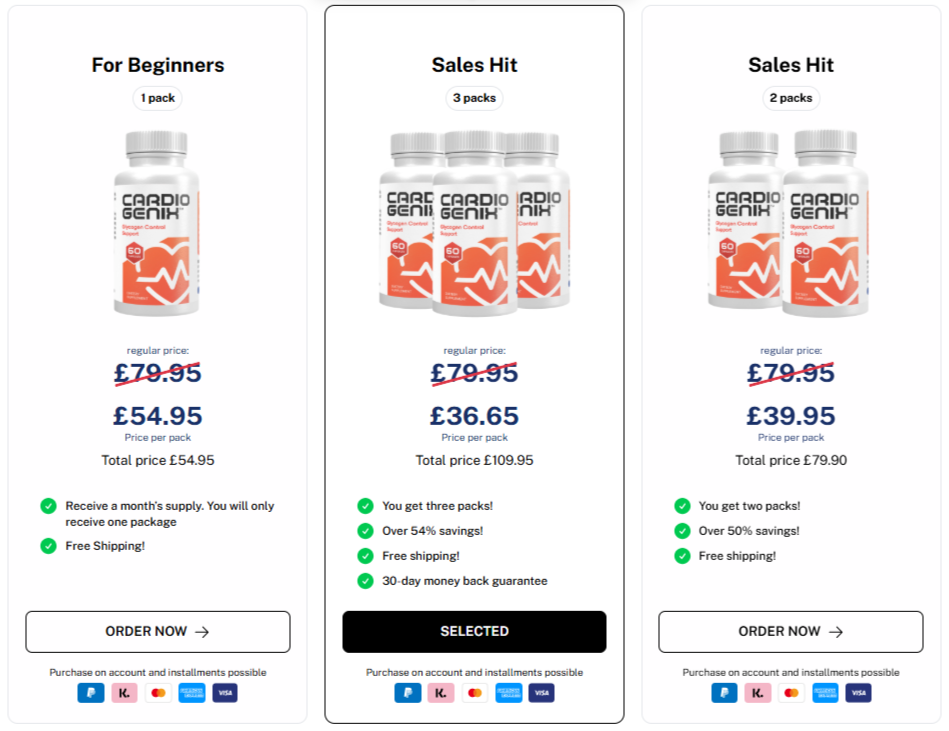This screenshot has width=949, height=731.
Task: Click ORDER NOW on the 2 packs Sales Hit
Action: coord(790,631)
